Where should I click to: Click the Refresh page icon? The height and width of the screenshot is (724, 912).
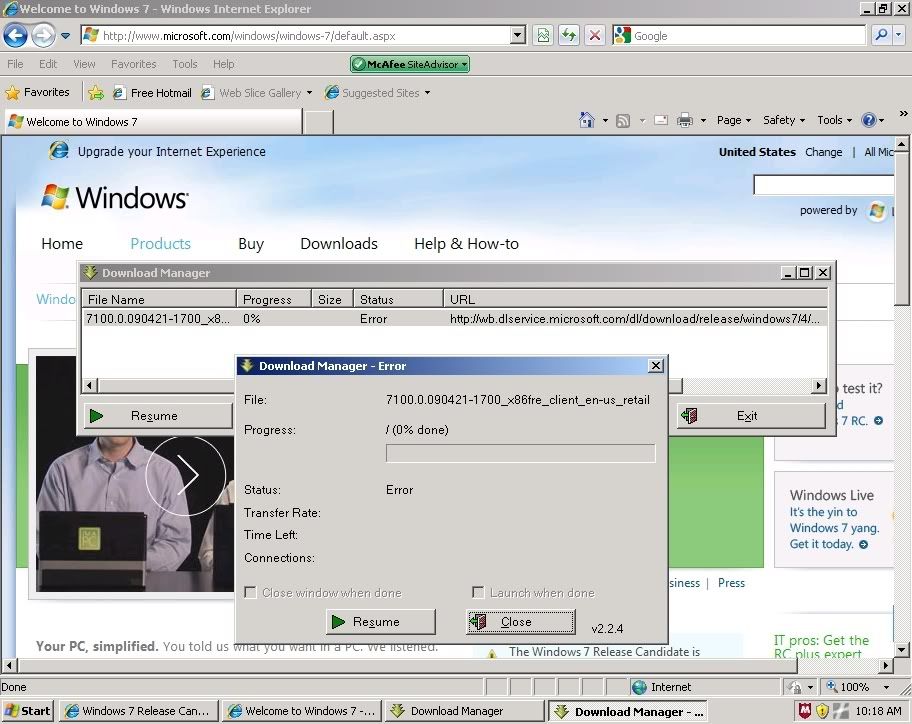point(568,36)
